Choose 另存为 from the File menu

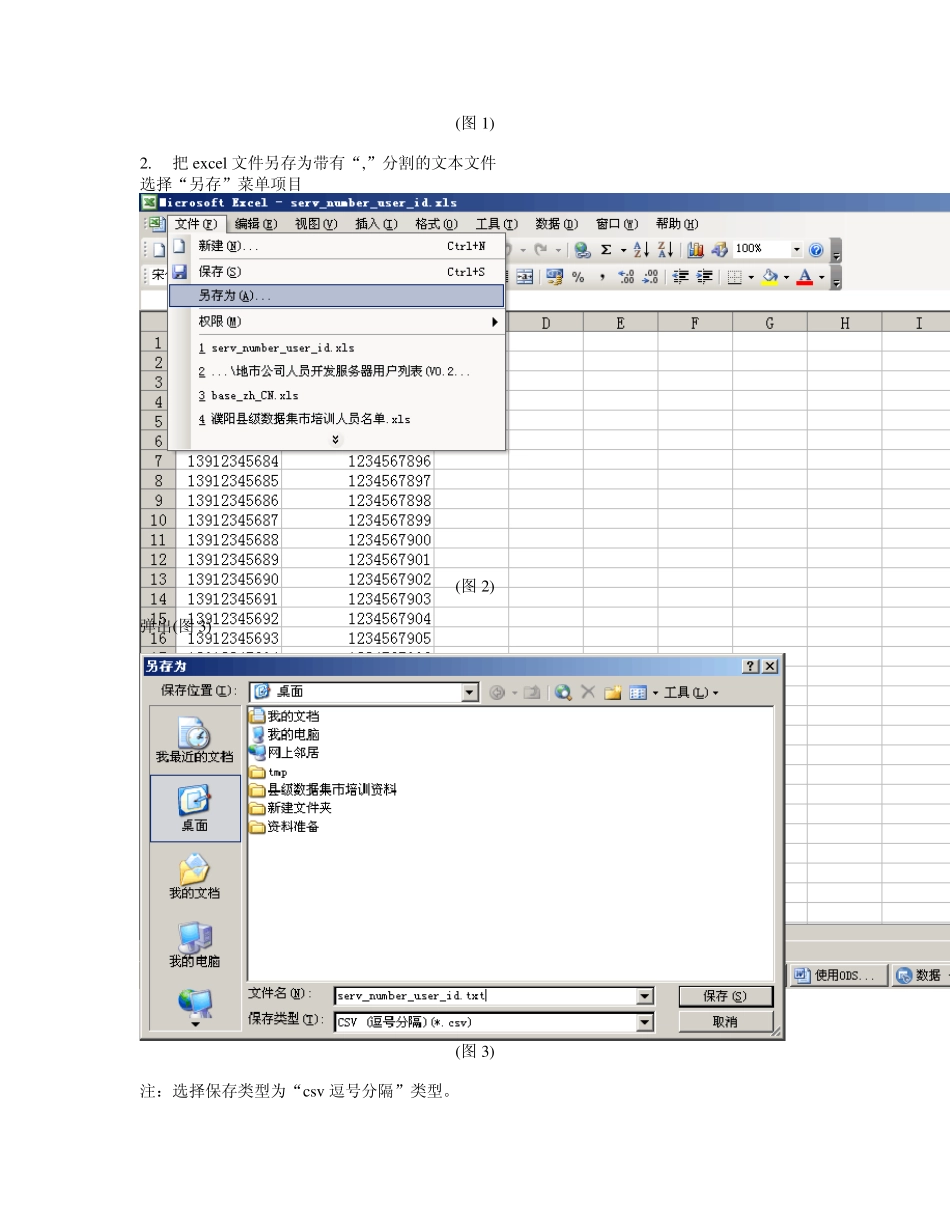336,296
